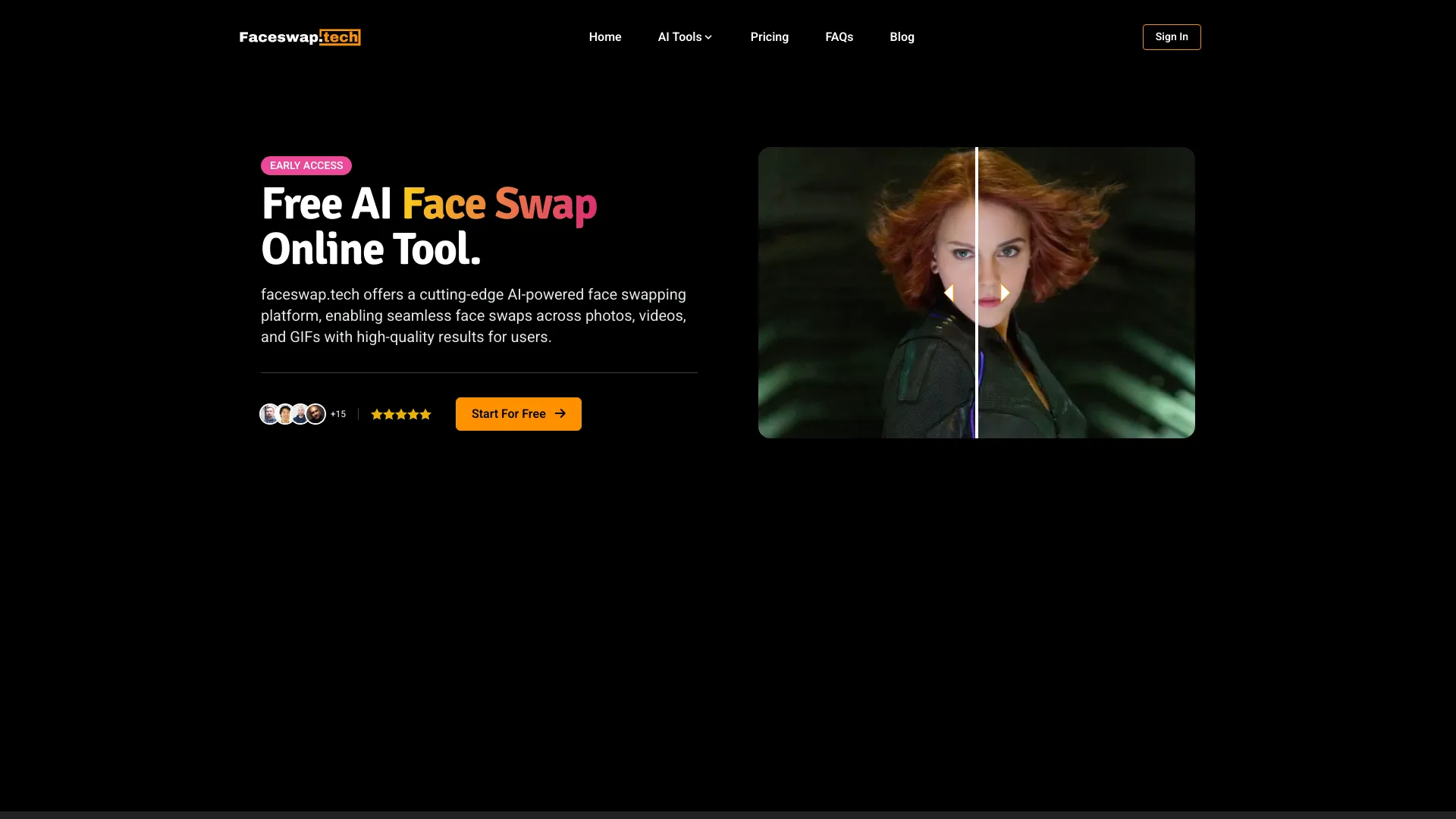The image size is (1456, 819).
Task: Click the FAQs navigation link
Action: pos(839,37)
